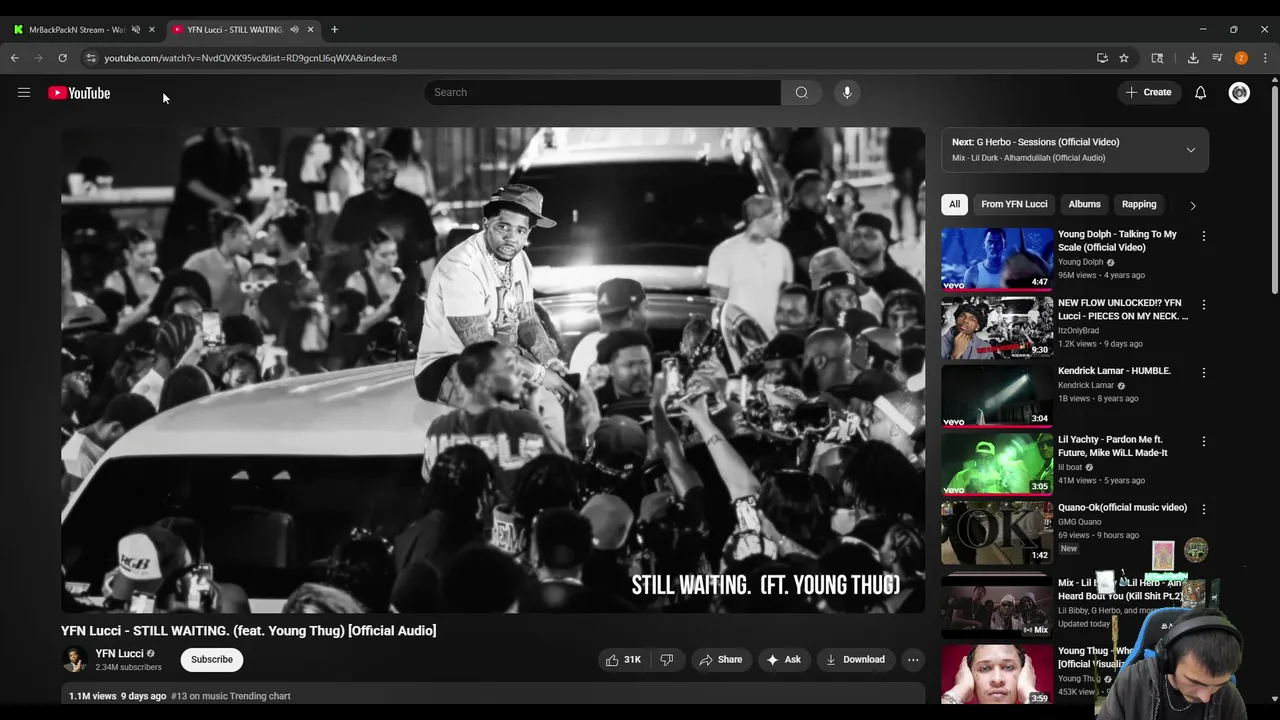1280x720 pixels.
Task: Open browser downloads icon
Action: (1193, 58)
